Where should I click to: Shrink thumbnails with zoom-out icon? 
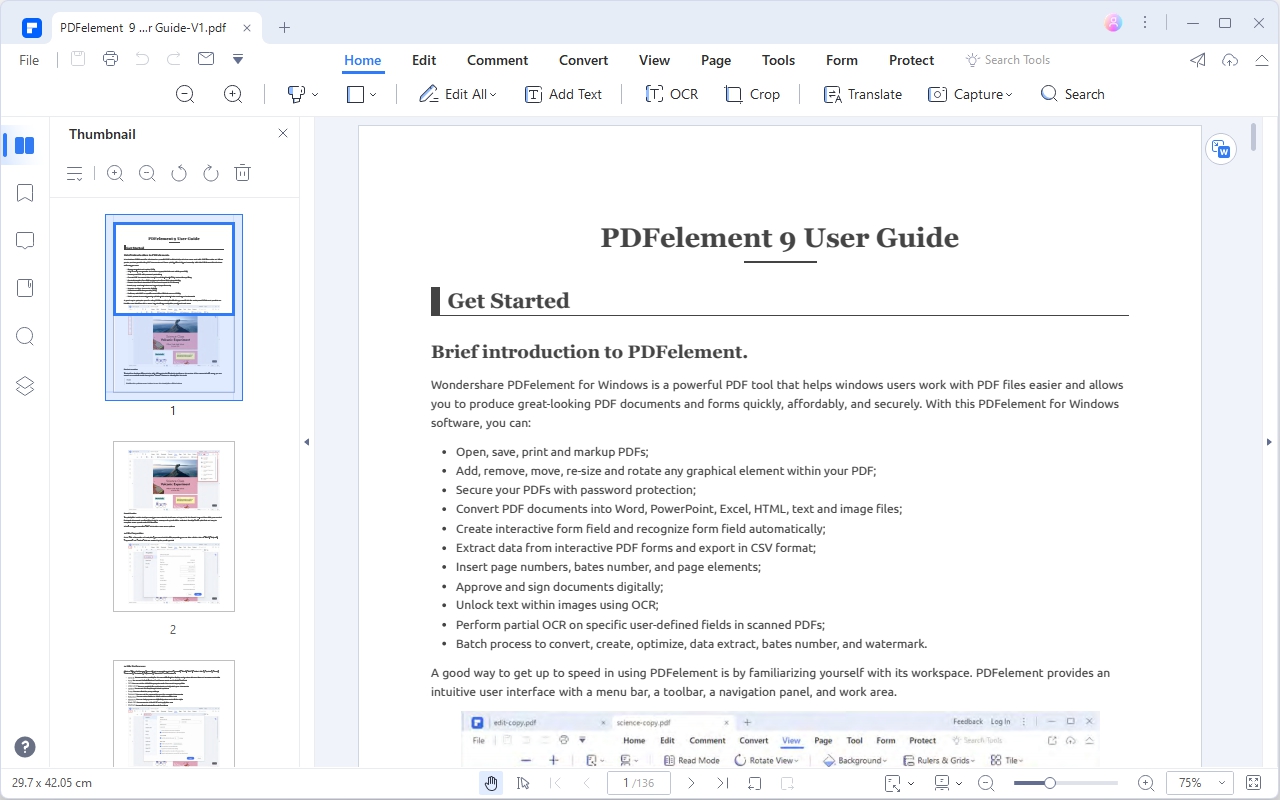pyautogui.click(x=147, y=173)
